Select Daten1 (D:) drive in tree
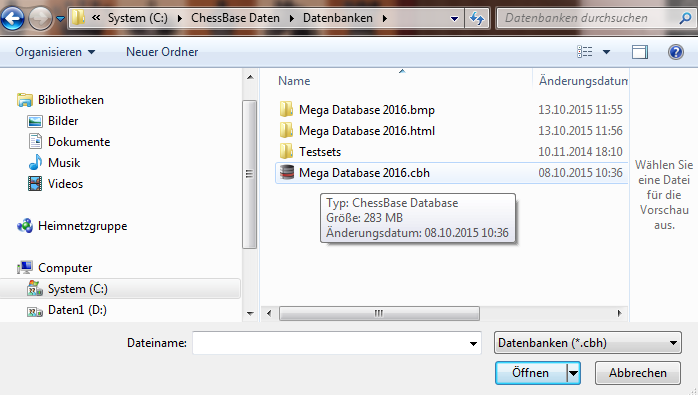This screenshot has width=698, height=395. point(77,310)
